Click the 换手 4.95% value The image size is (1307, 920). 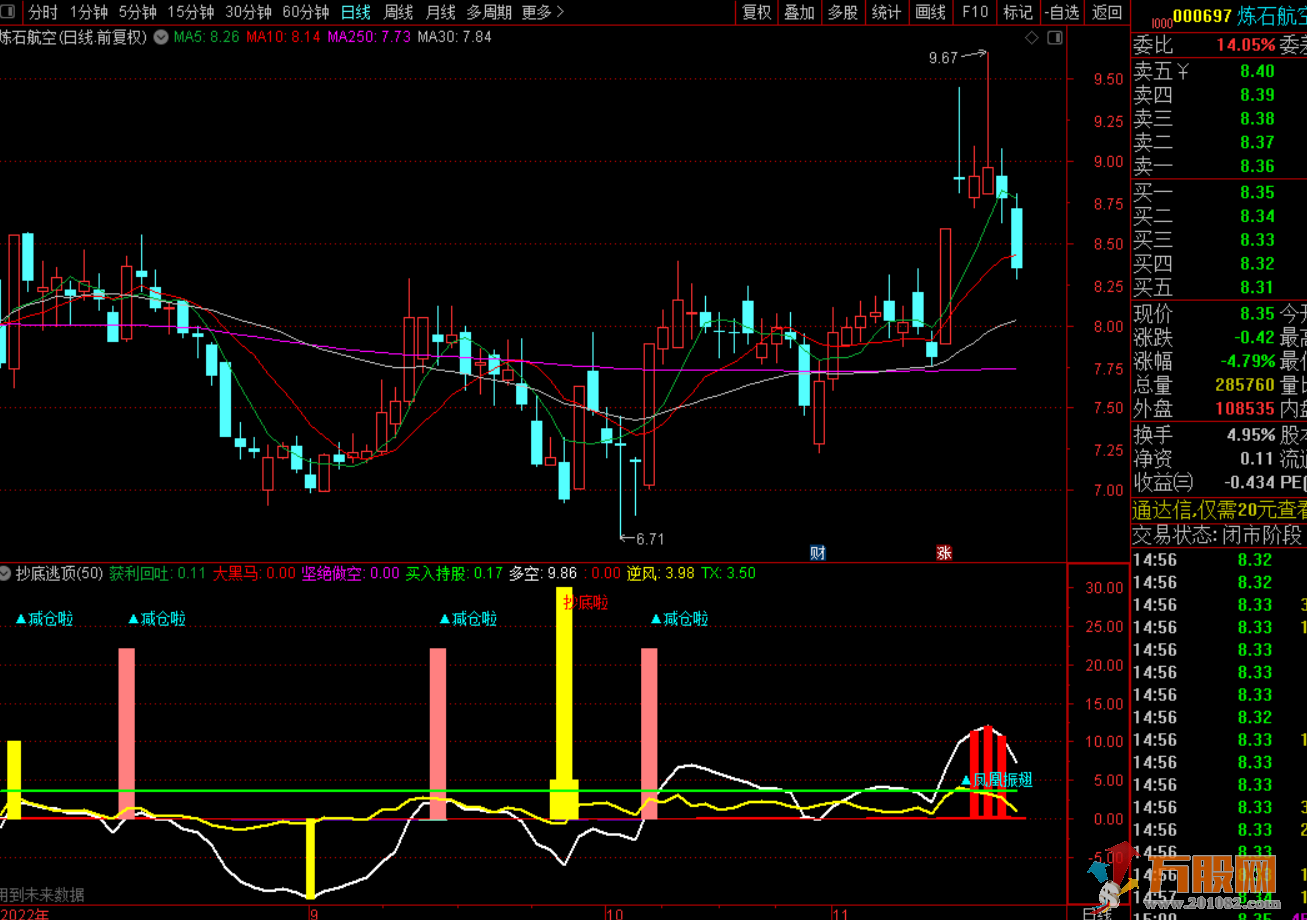1251,435
